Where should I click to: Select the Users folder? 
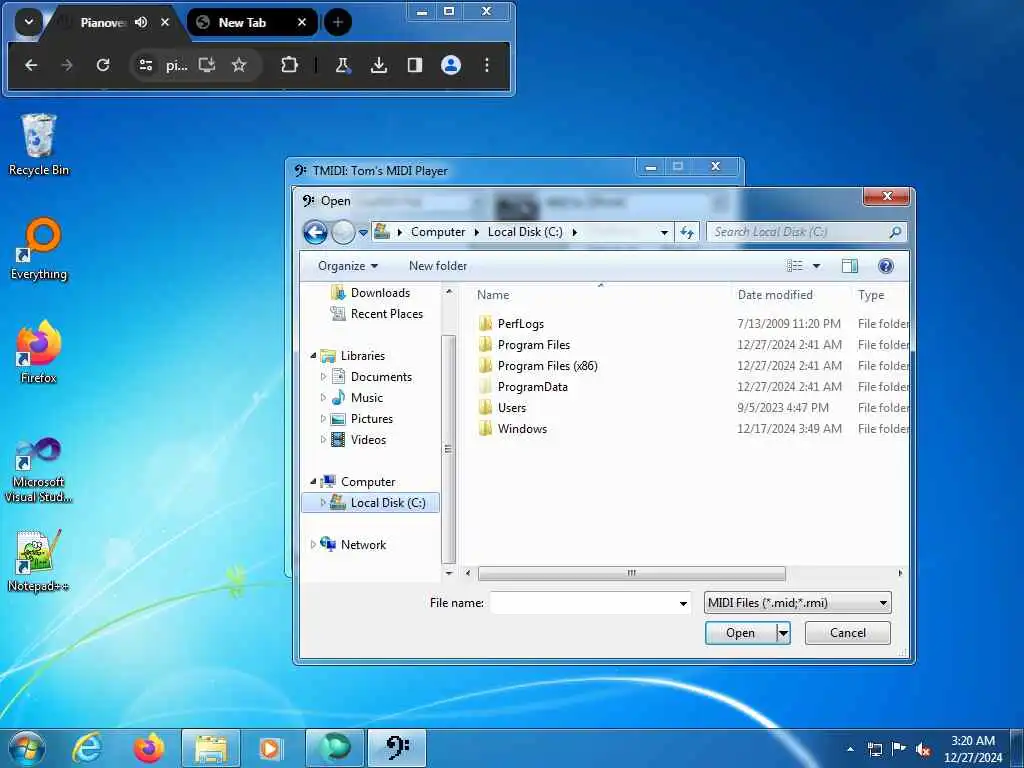511,408
